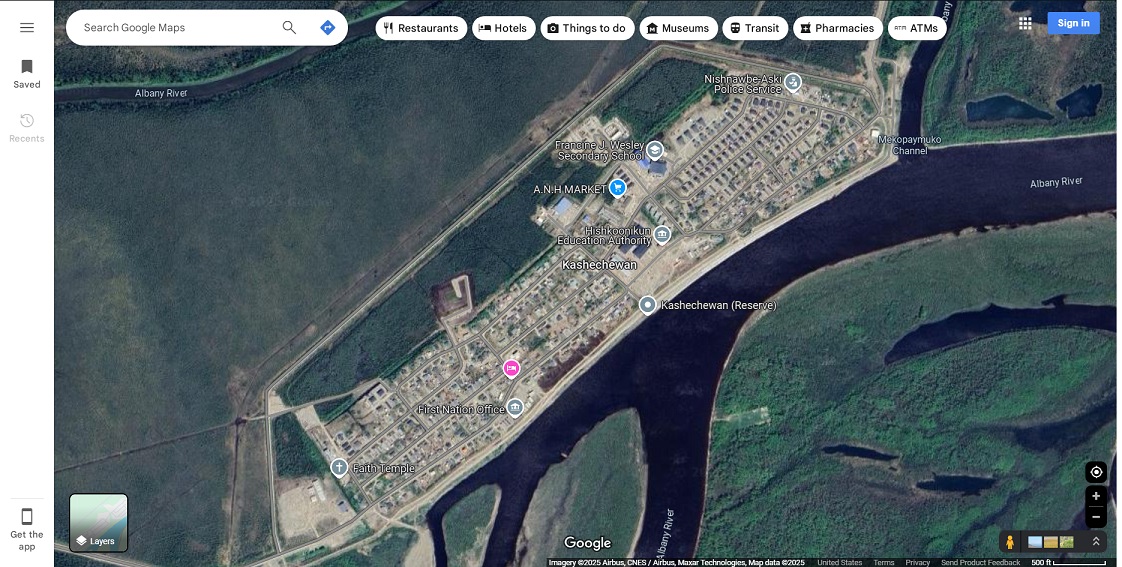Open Saved places in sidebar
The height and width of the screenshot is (567, 1122).
[x=26, y=74]
